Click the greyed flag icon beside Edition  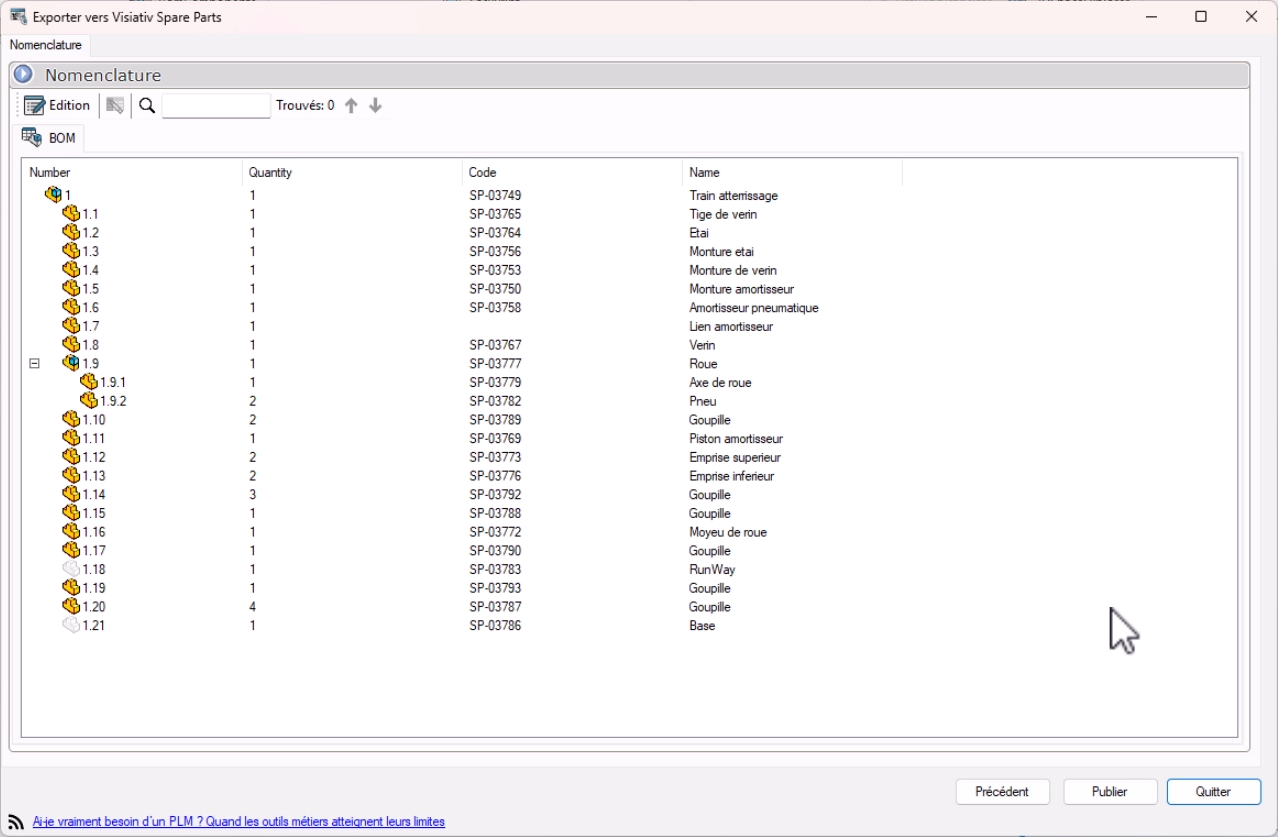(115, 105)
